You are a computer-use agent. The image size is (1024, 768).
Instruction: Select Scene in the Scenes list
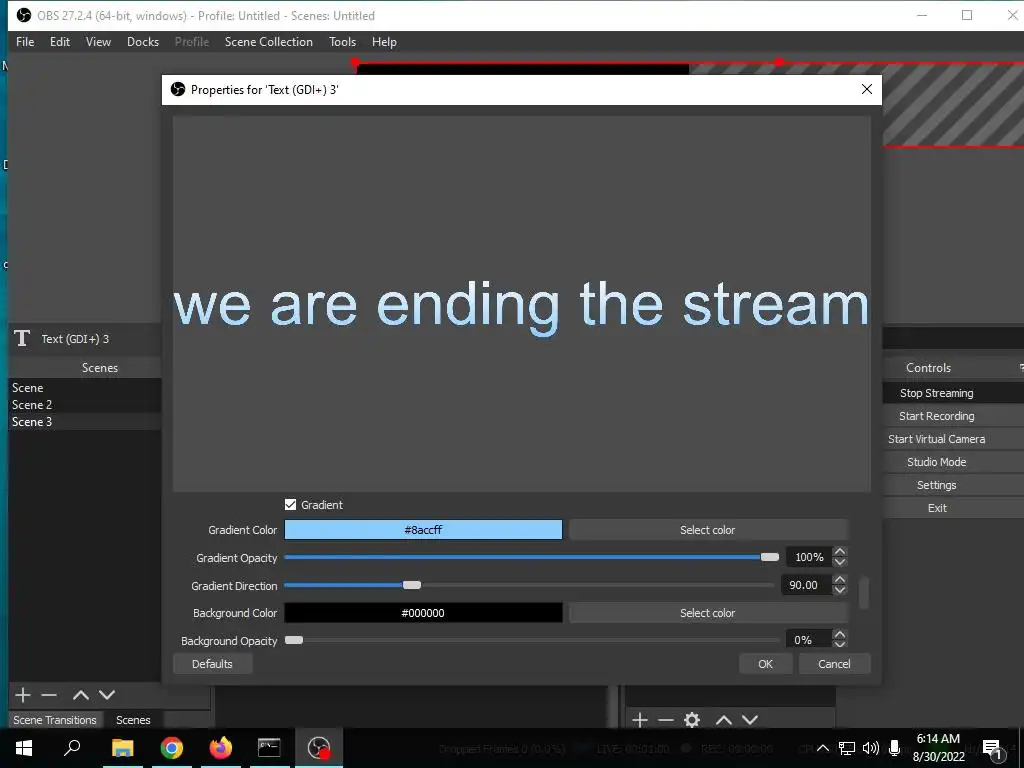pyautogui.click(x=84, y=387)
